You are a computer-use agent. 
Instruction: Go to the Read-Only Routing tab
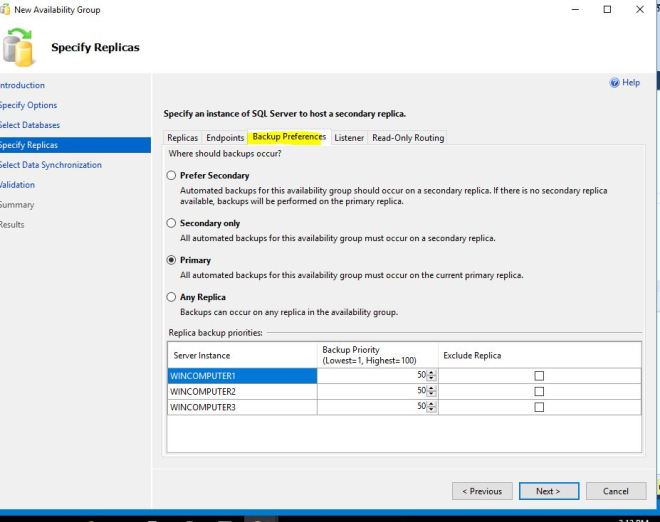coord(408,138)
